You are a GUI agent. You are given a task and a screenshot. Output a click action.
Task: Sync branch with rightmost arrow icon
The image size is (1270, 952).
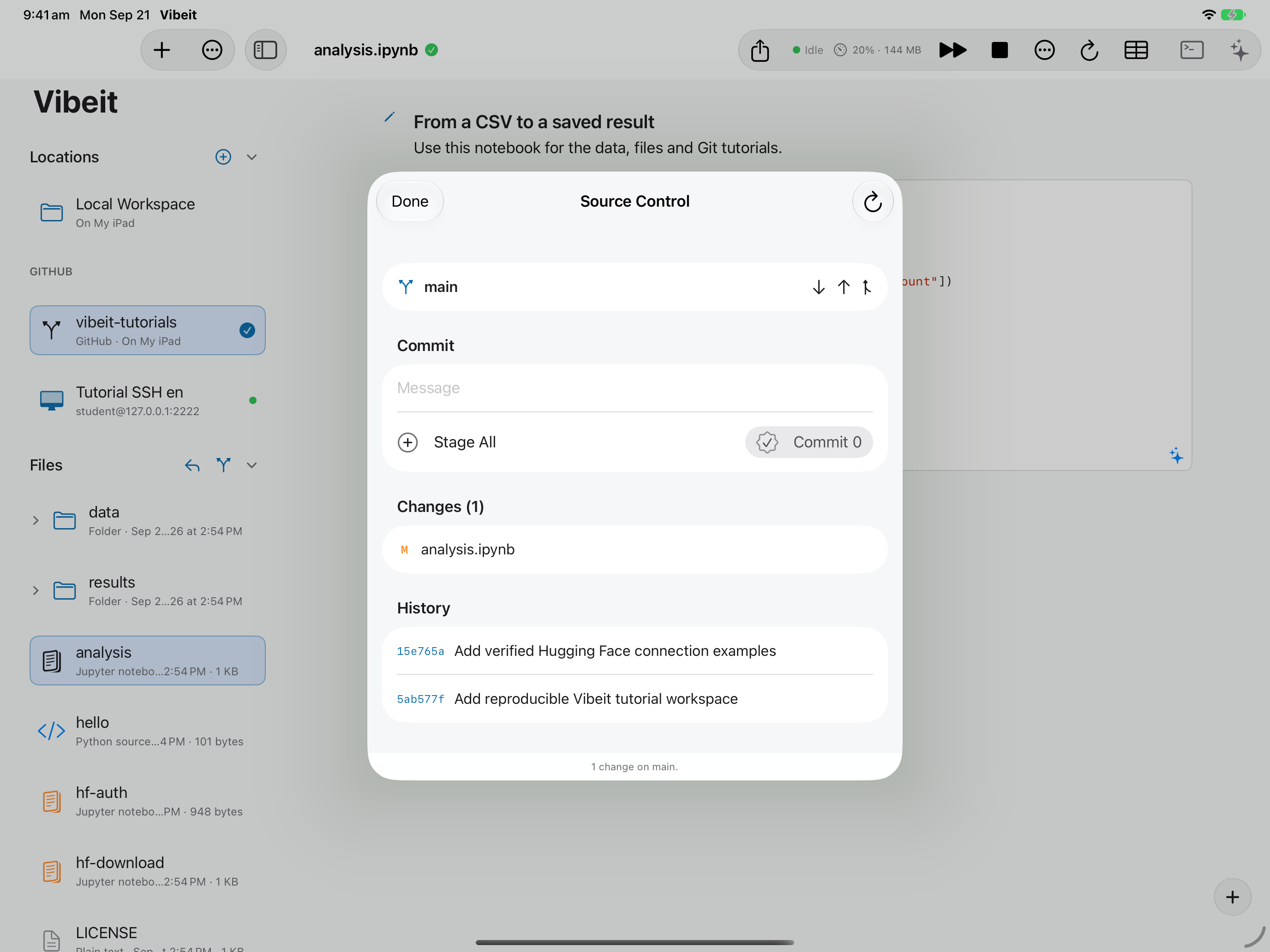(x=867, y=287)
